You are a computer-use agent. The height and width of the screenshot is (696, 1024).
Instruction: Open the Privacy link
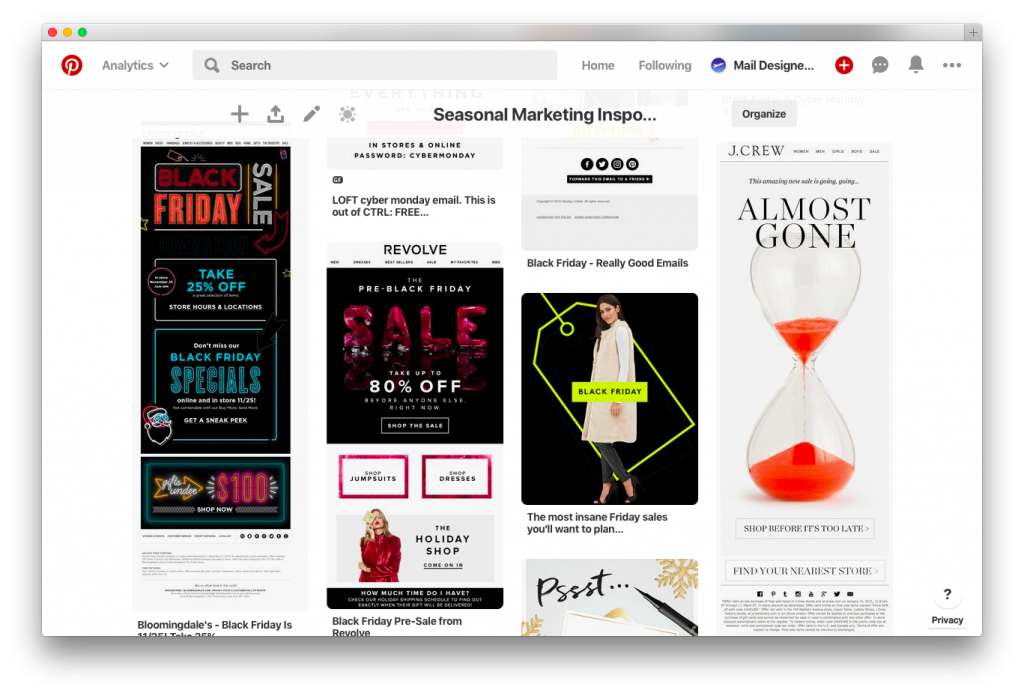947,620
